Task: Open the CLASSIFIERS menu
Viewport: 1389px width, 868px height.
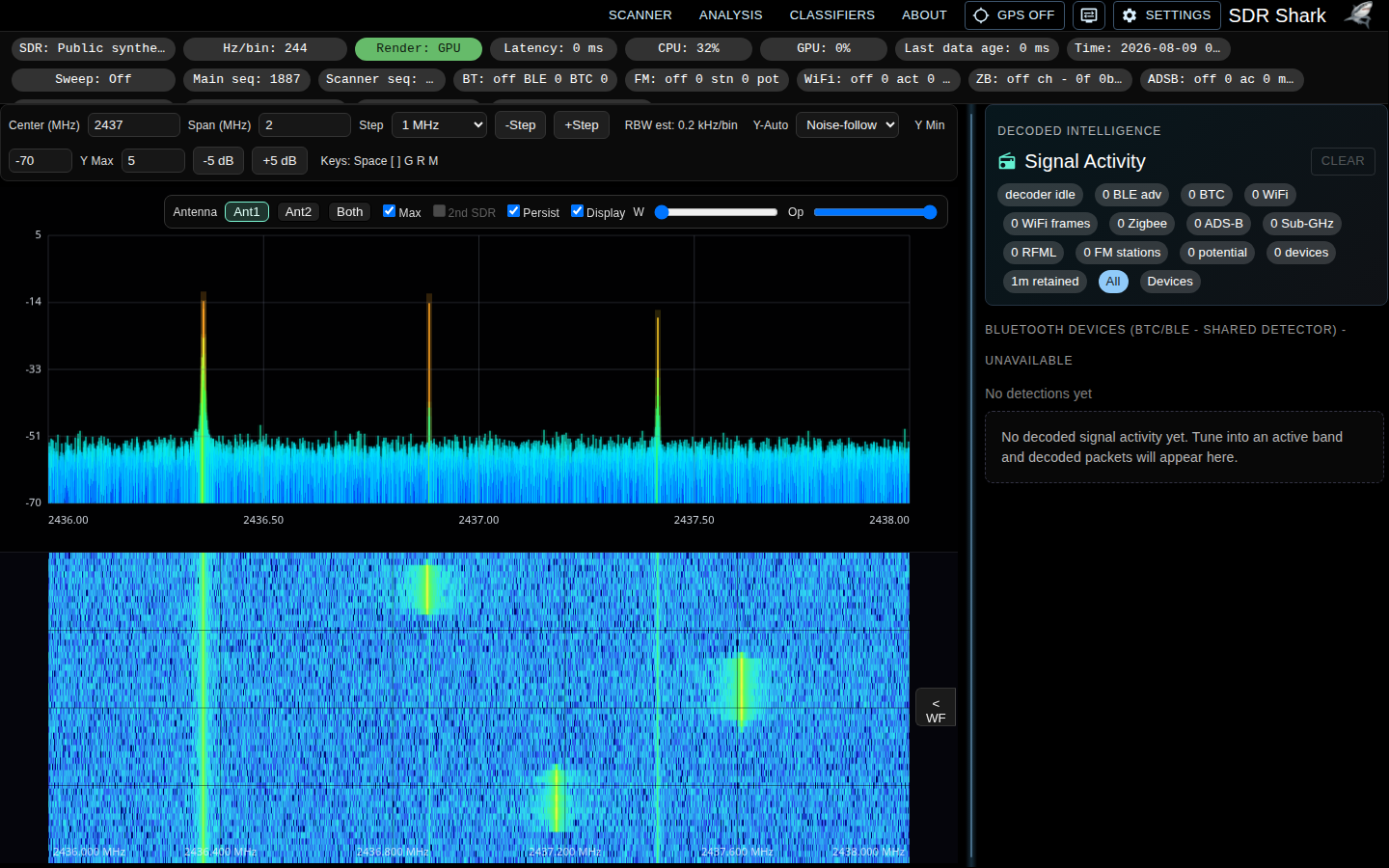Action: pyautogui.click(x=831, y=15)
